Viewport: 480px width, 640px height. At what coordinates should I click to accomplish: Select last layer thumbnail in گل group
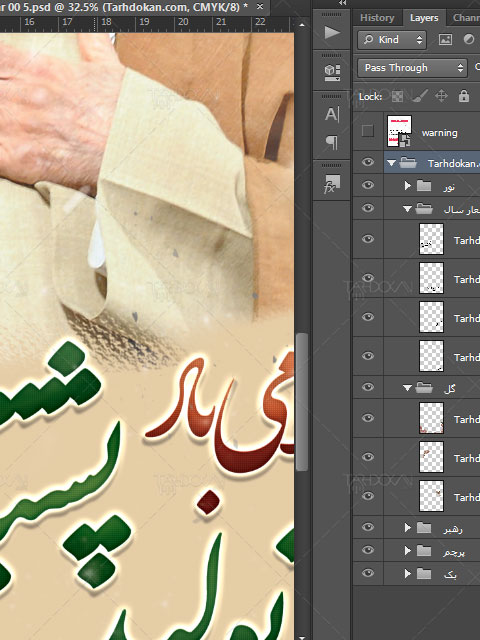click(431, 496)
